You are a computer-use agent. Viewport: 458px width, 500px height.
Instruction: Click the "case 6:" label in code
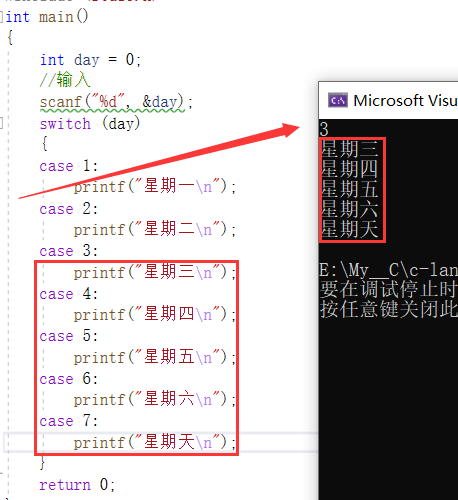click(69, 379)
